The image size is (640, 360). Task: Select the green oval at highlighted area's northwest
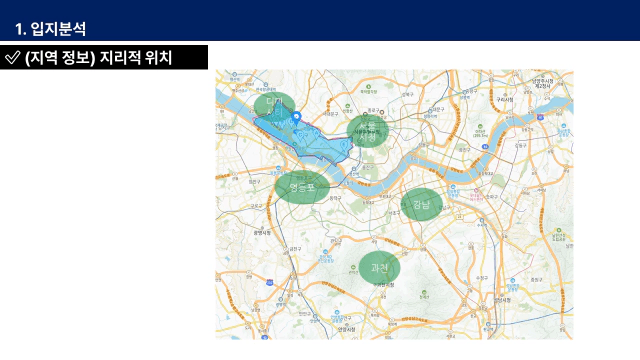[274, 105]
